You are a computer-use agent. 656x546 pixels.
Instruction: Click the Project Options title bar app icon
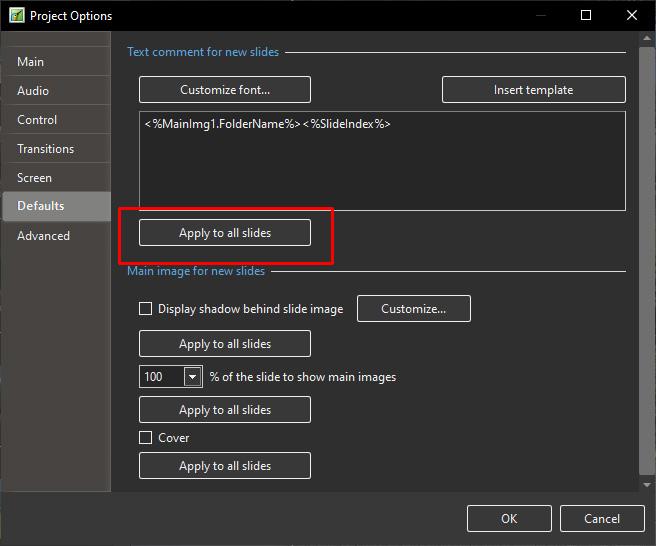[15, 16]
